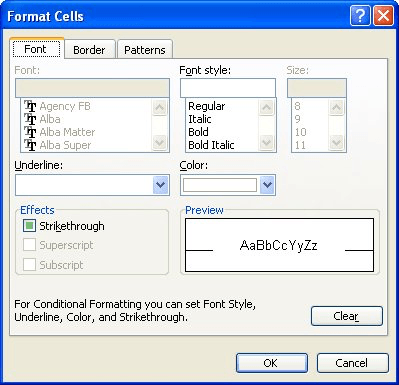
Task: Confirm with the OK button
Action: tap(272, 363)
